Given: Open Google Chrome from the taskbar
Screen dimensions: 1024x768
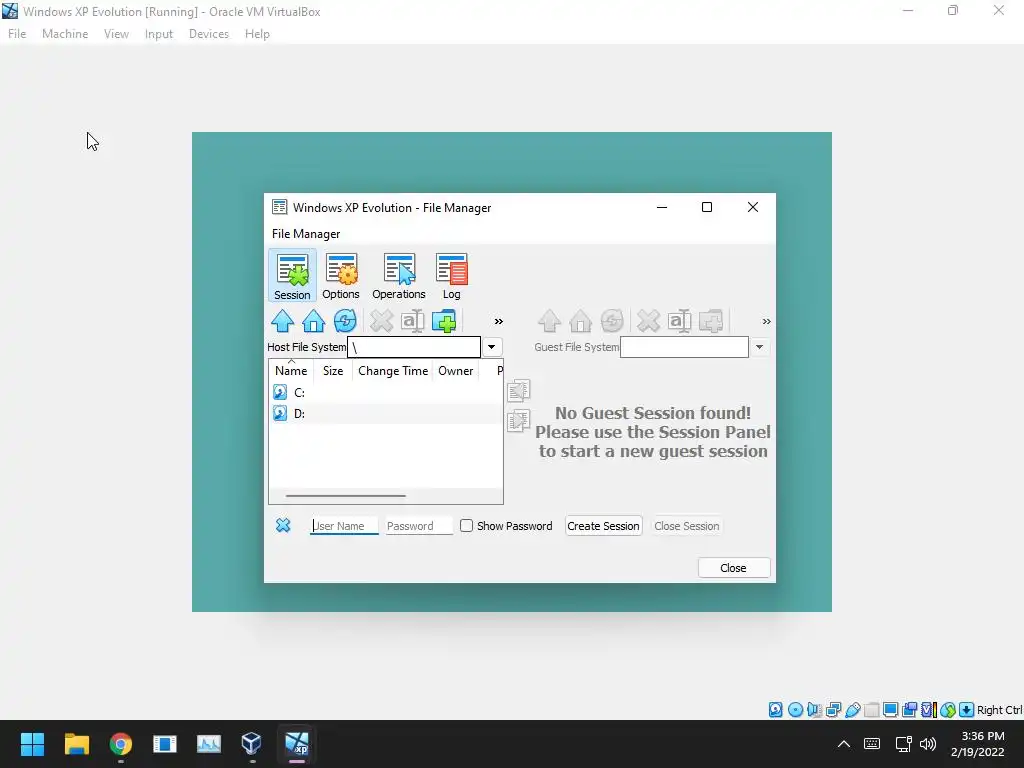Looking at the screenshot, I should coord(121,744).
